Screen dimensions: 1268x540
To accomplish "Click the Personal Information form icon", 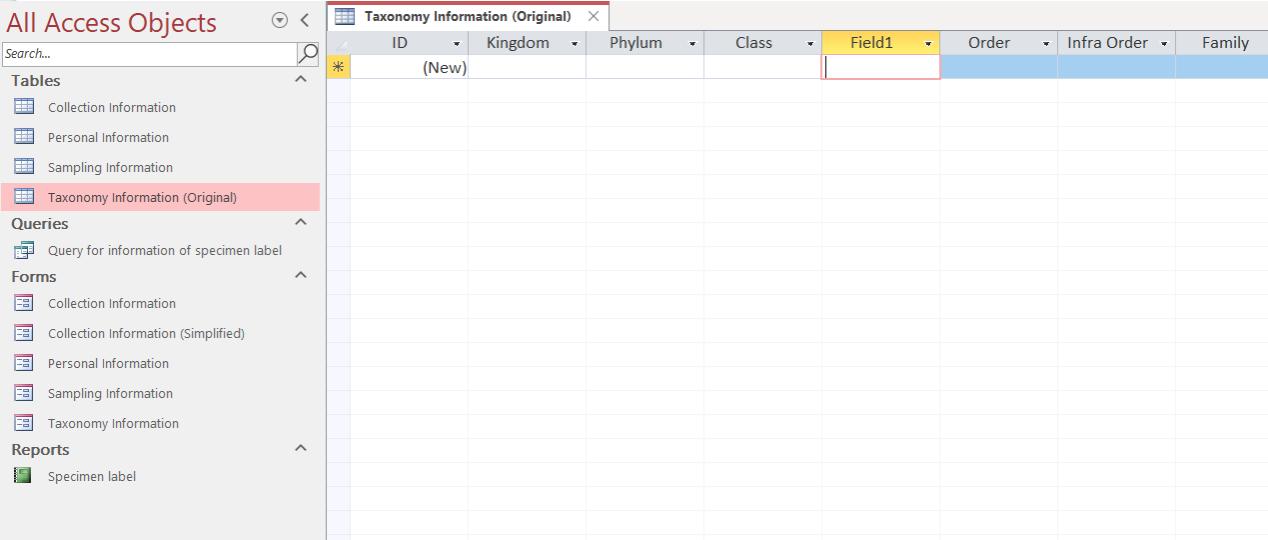I will [x=24, y=363].
